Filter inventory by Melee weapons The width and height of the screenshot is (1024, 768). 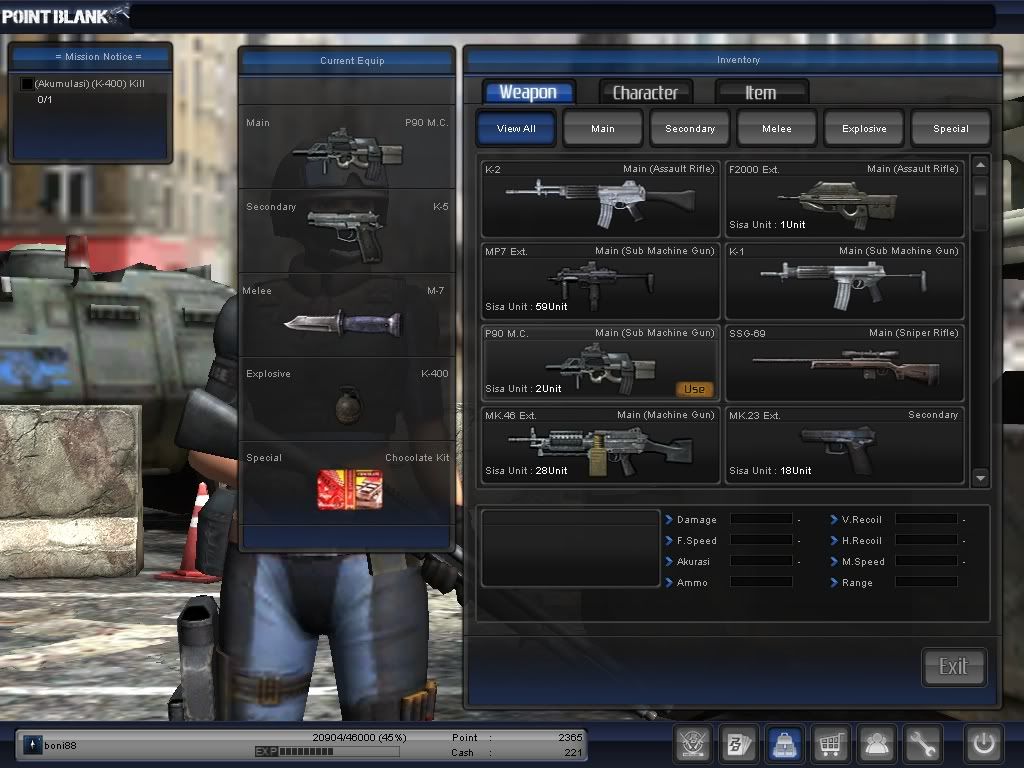(776, 128)
